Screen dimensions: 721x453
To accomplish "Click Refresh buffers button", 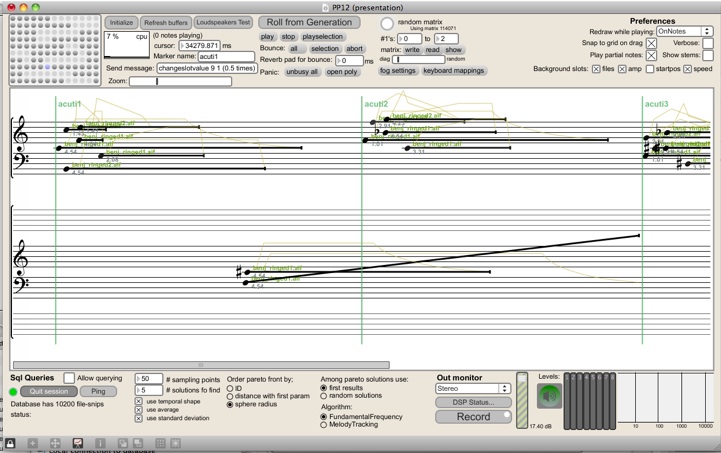I will coord(166,23).
